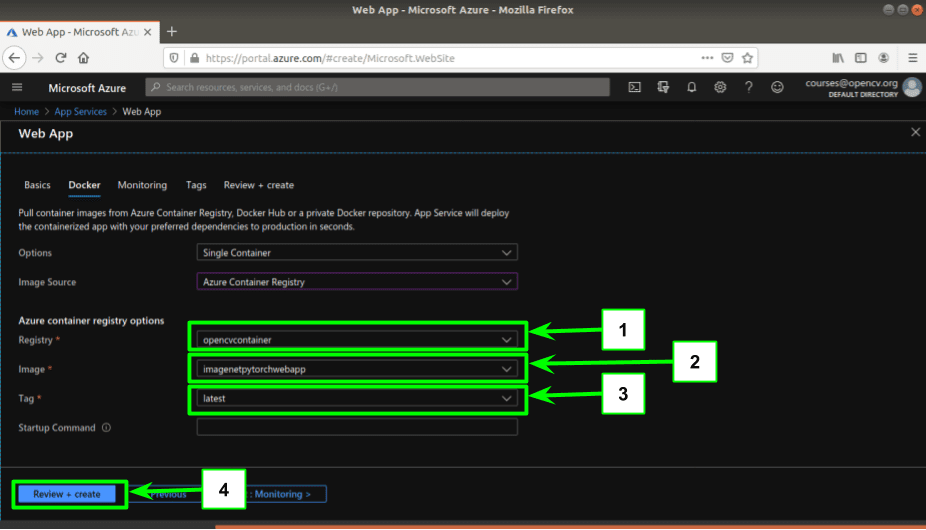926x530 pixels.
Task: Expand the Options Single Container dropdown
Action: 357,252
